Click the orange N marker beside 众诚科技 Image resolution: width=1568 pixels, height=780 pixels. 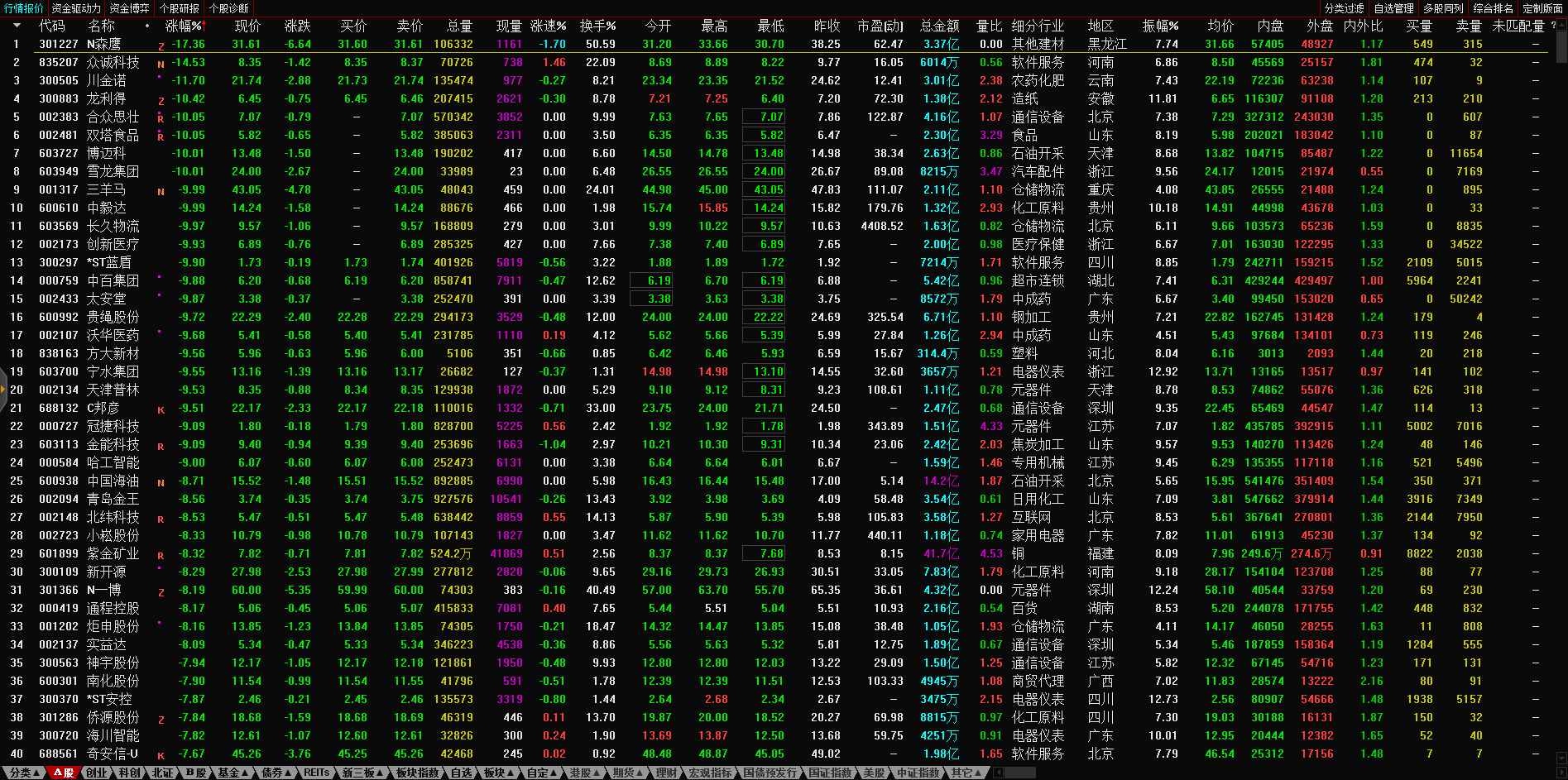tap(161, 64)
